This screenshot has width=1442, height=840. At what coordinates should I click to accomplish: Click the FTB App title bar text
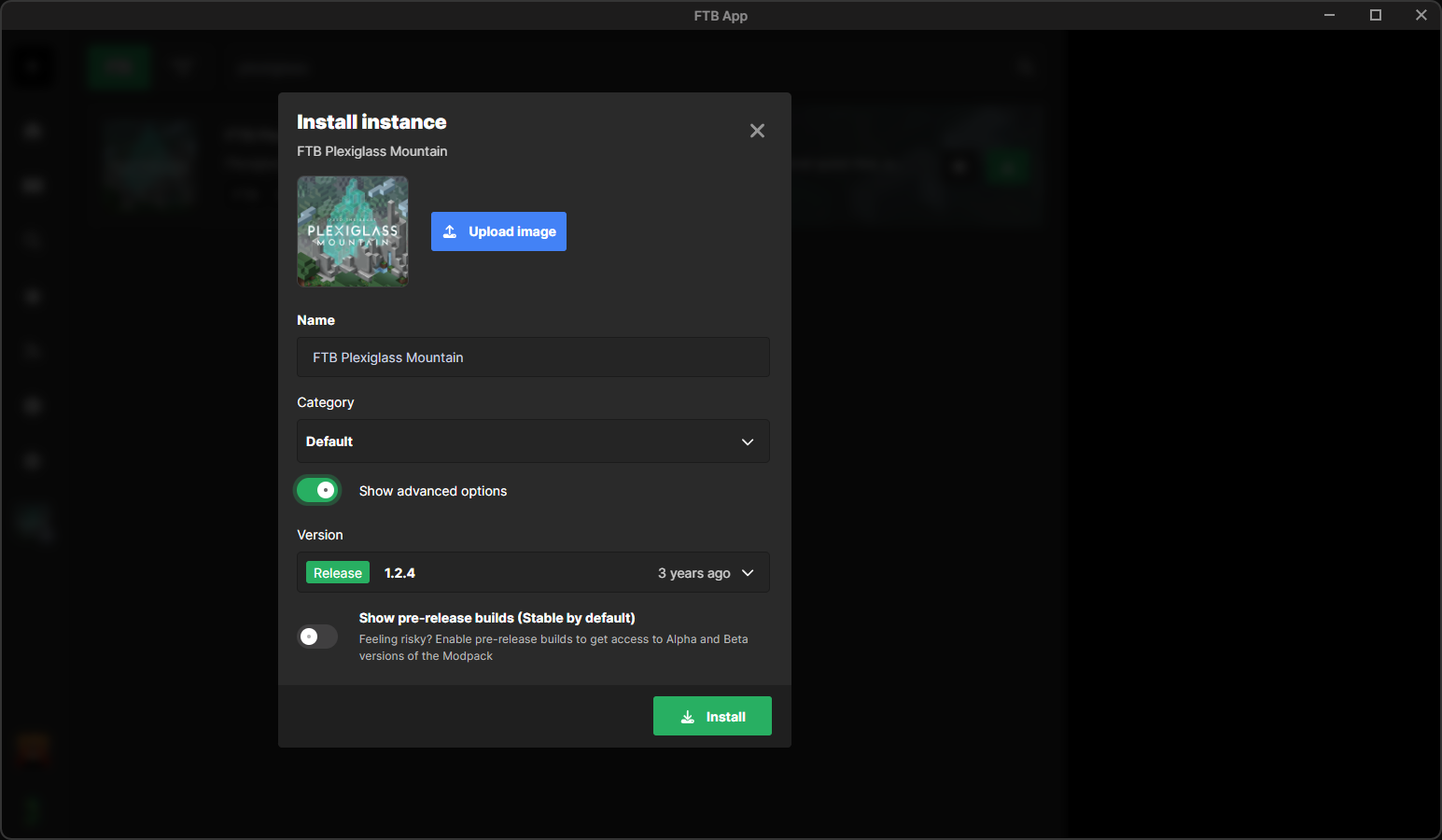pos(721,16)
